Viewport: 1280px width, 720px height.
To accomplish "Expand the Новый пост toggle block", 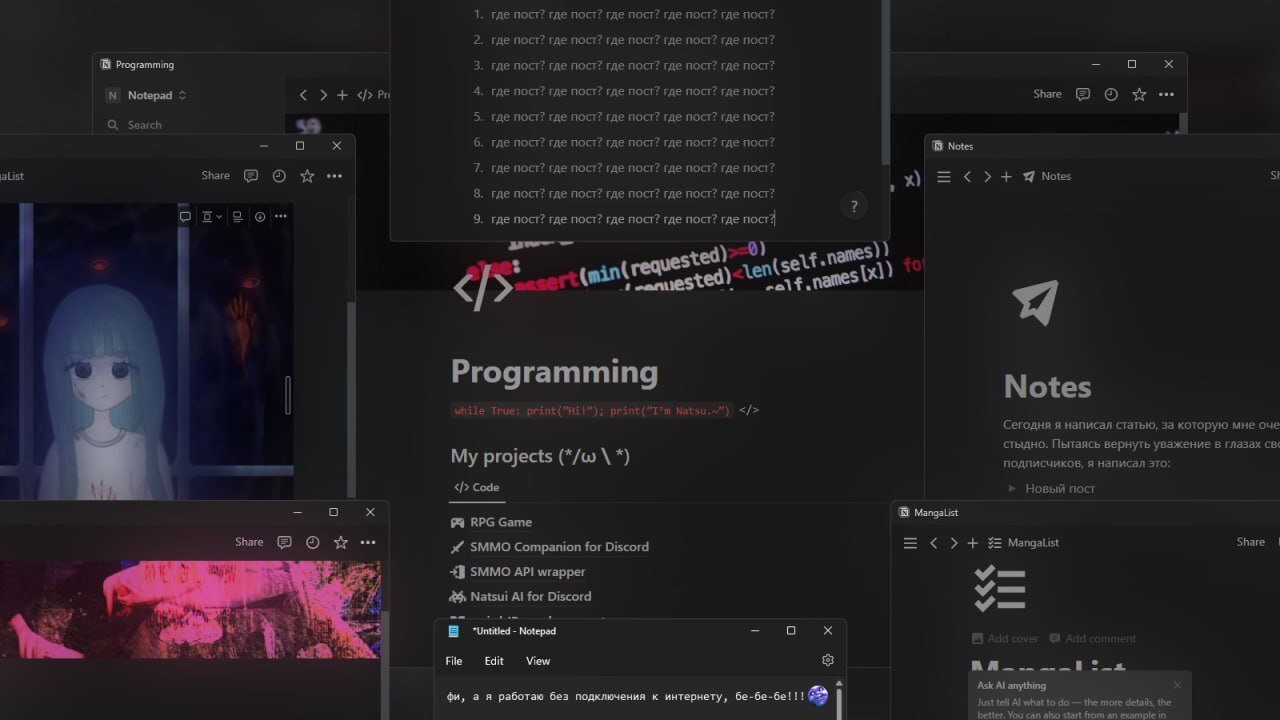I will pos(1012,489).
